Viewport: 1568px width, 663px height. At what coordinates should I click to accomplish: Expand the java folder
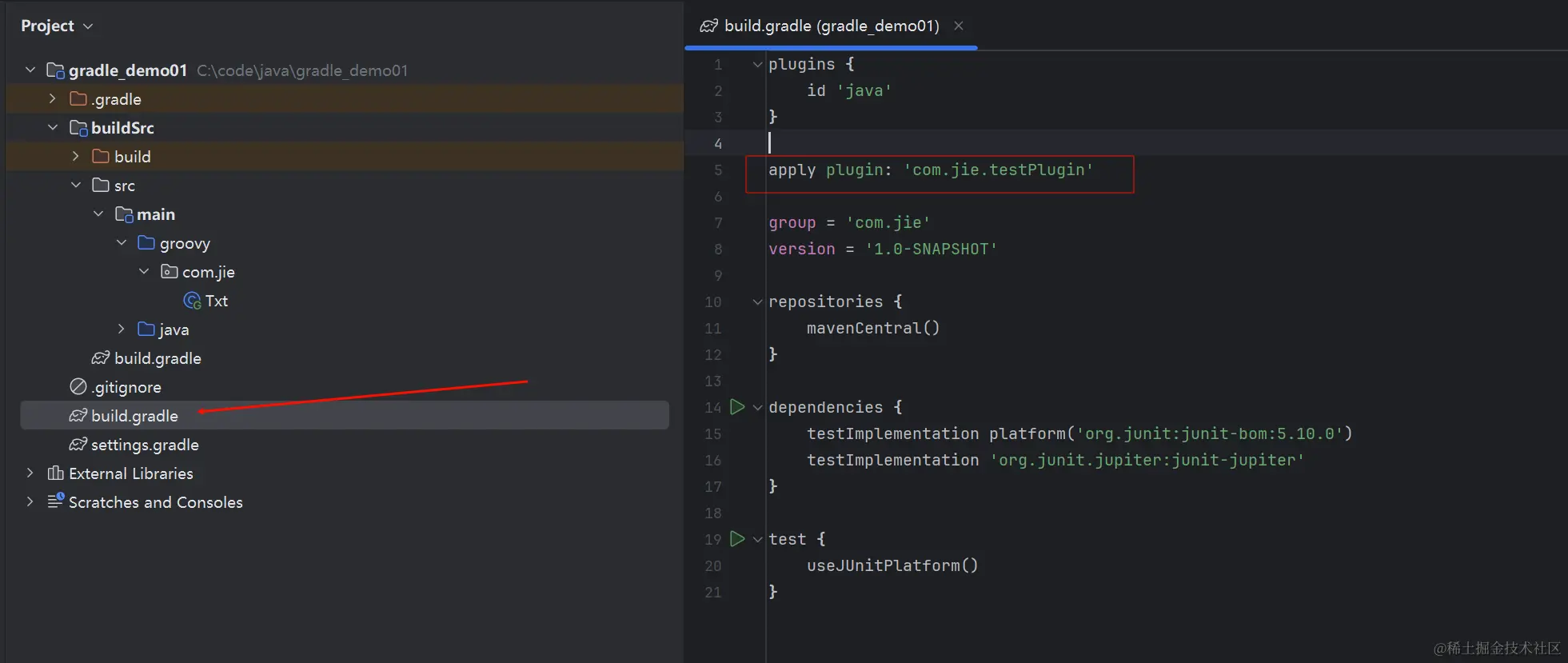tap(122, 330)
